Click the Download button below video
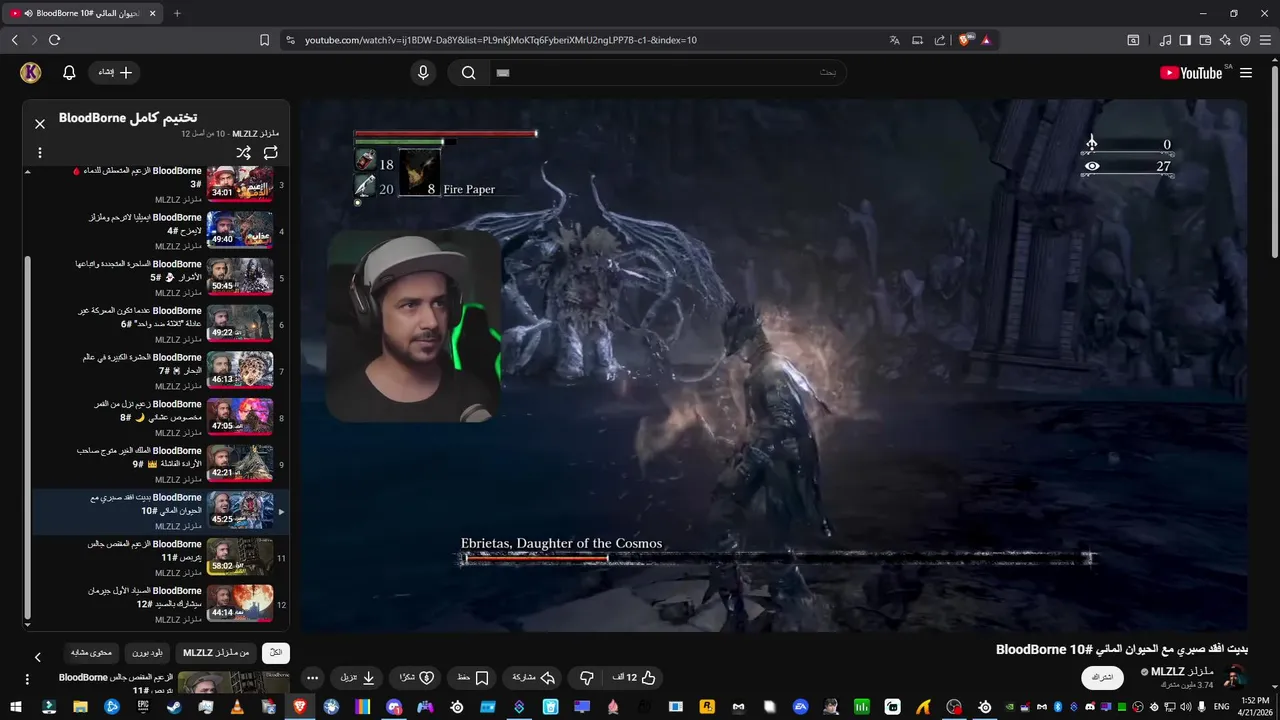Screen dimensions: 1280x720 pos(357,678)
